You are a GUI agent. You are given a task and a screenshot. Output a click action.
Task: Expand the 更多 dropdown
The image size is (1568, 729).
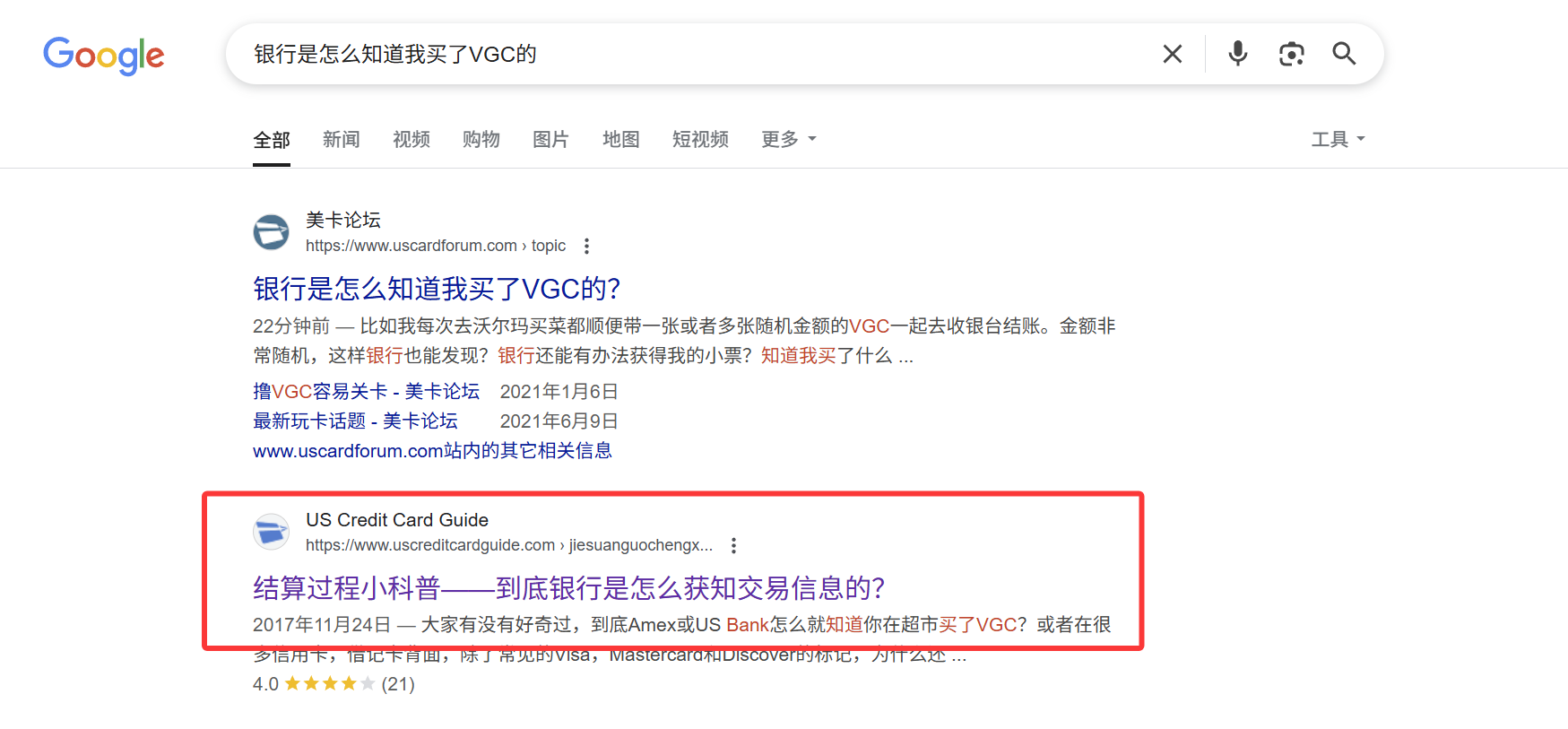click(789, 139)
